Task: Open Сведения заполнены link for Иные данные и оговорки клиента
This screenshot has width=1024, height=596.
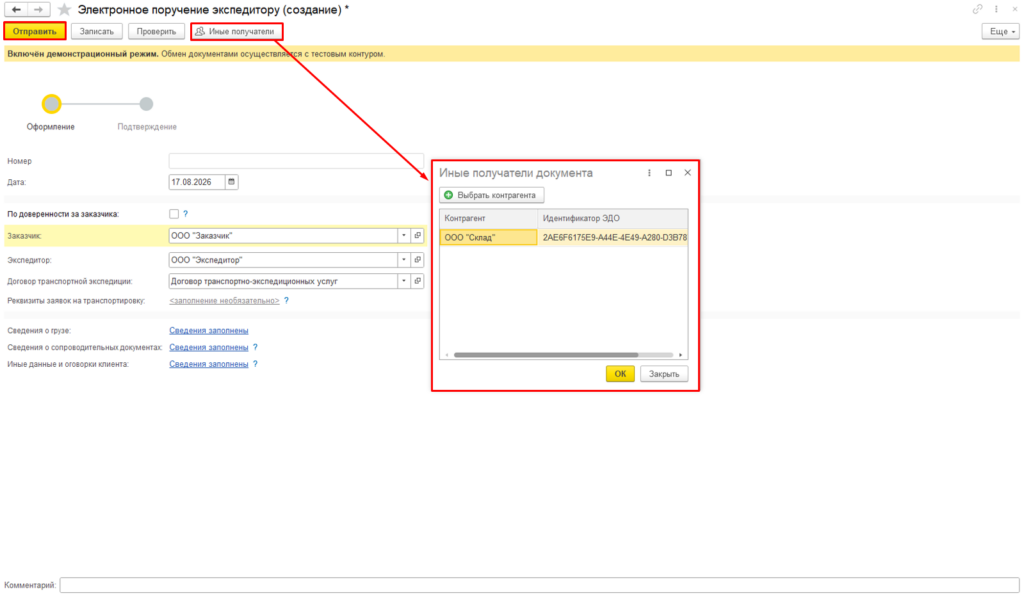Action: pos(208,364)
